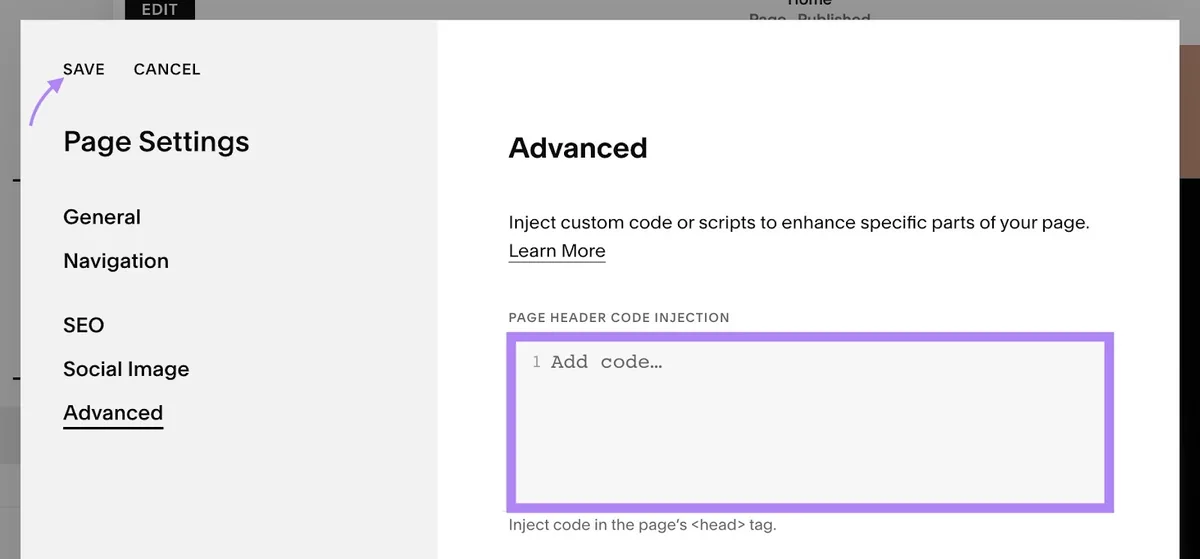The height and width of the screenshot is (559, 1200).
Task: Open the General settings tab
Action: point(102,217)
